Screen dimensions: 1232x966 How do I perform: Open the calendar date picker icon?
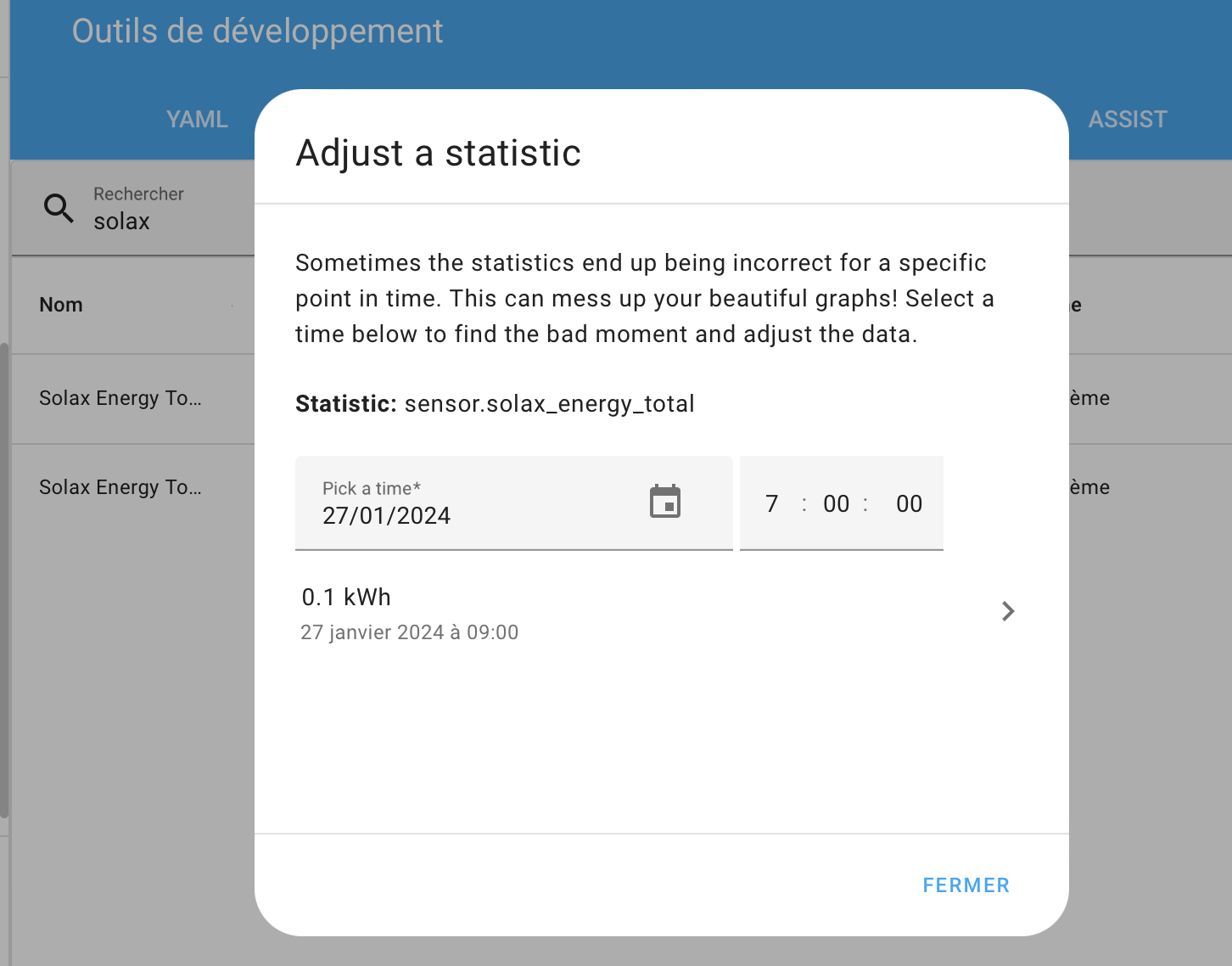click(665, 501)
